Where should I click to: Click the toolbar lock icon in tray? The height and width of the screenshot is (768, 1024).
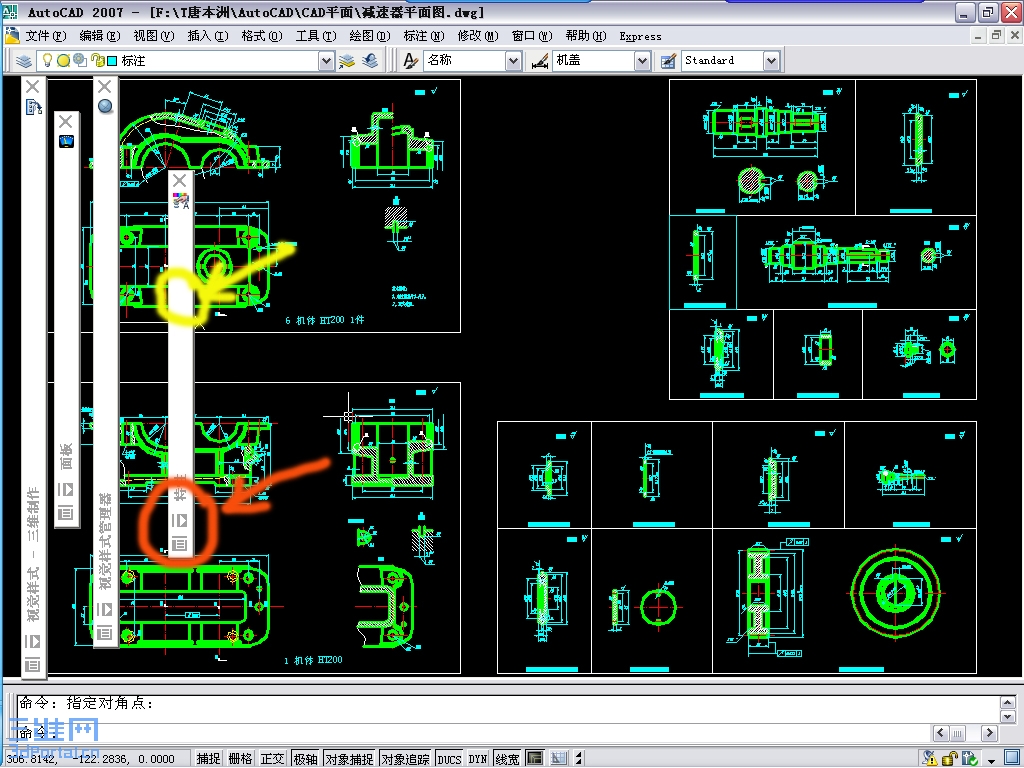coord(950,758)
